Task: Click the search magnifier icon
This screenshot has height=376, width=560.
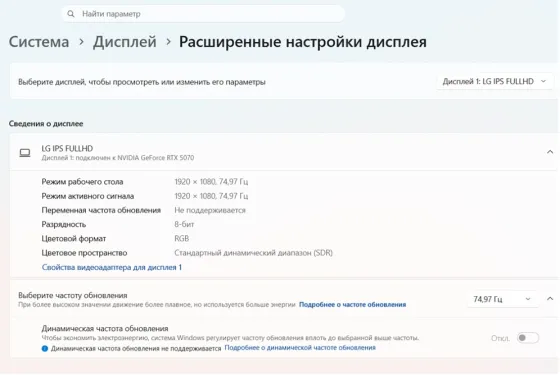Action: tap(71, 14)
